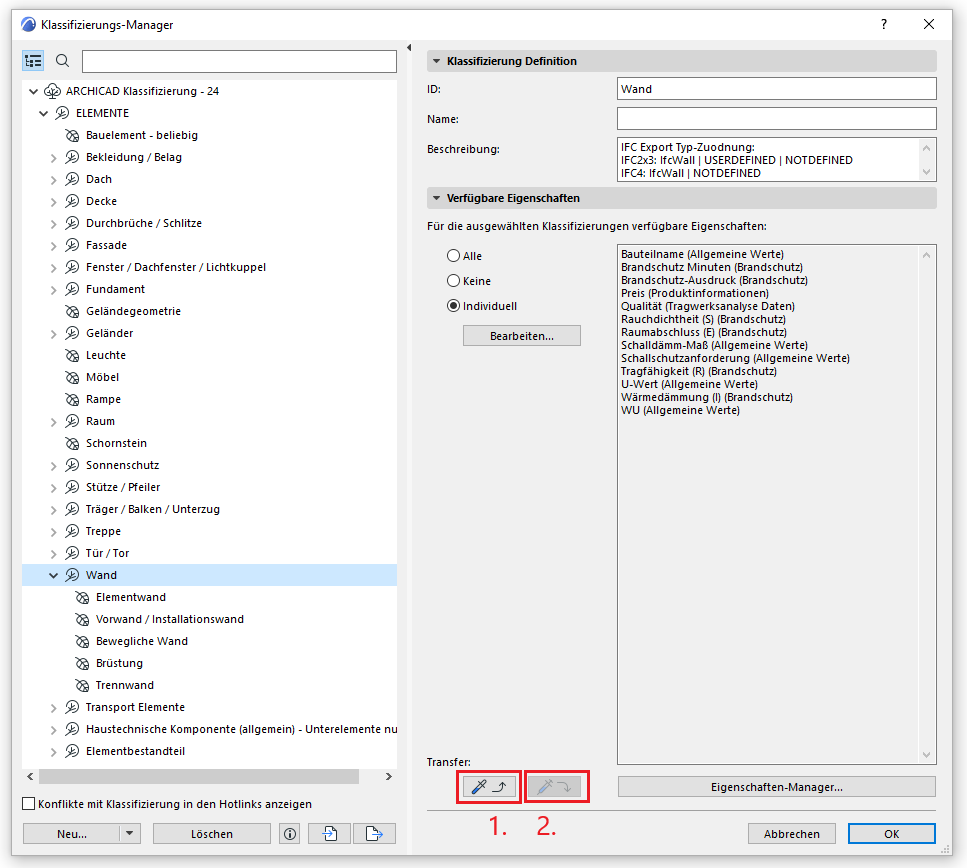Click the inject properties syringe button
967x868 pixels.
point(553,787)
